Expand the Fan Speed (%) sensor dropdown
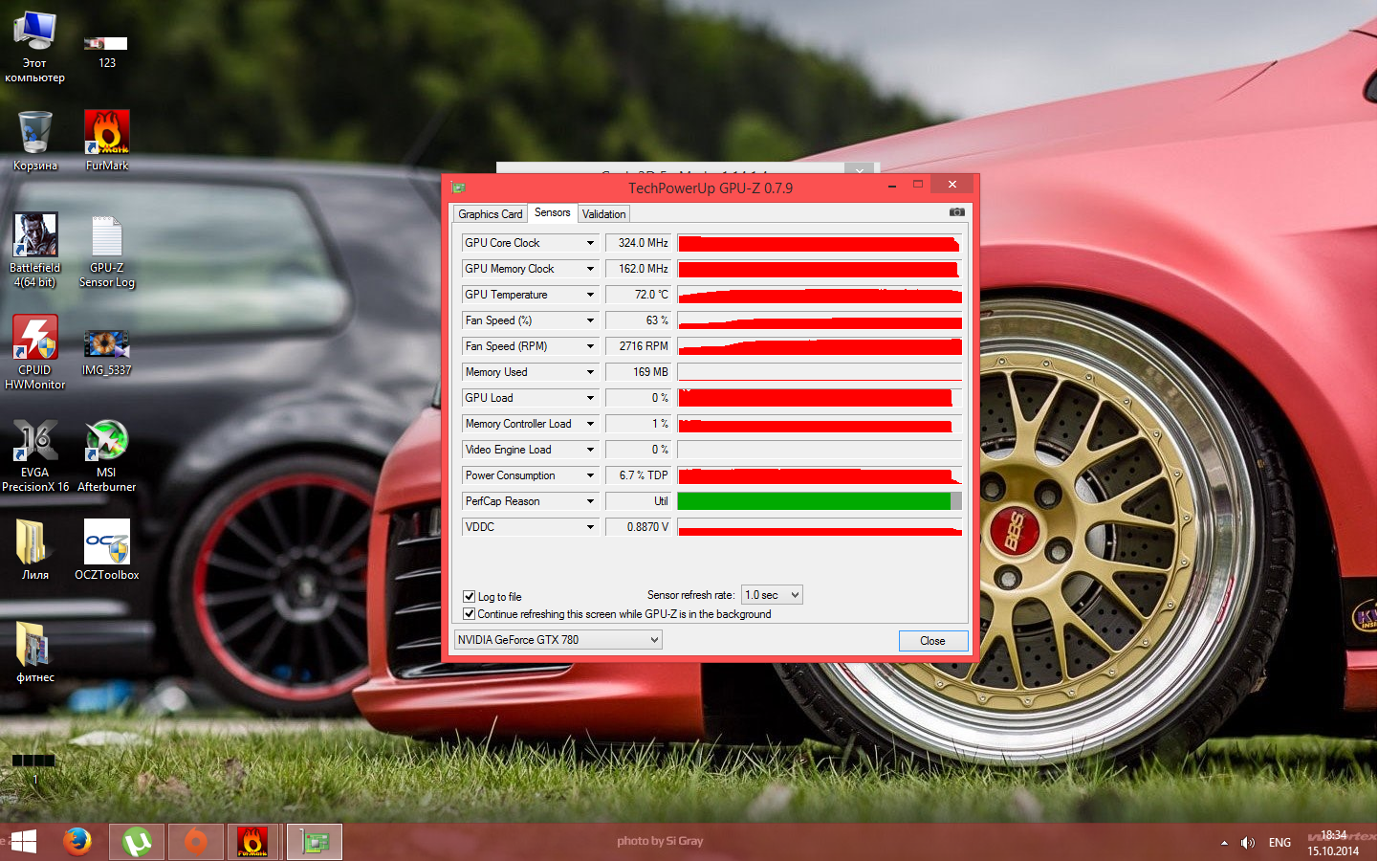 point(590,320)
